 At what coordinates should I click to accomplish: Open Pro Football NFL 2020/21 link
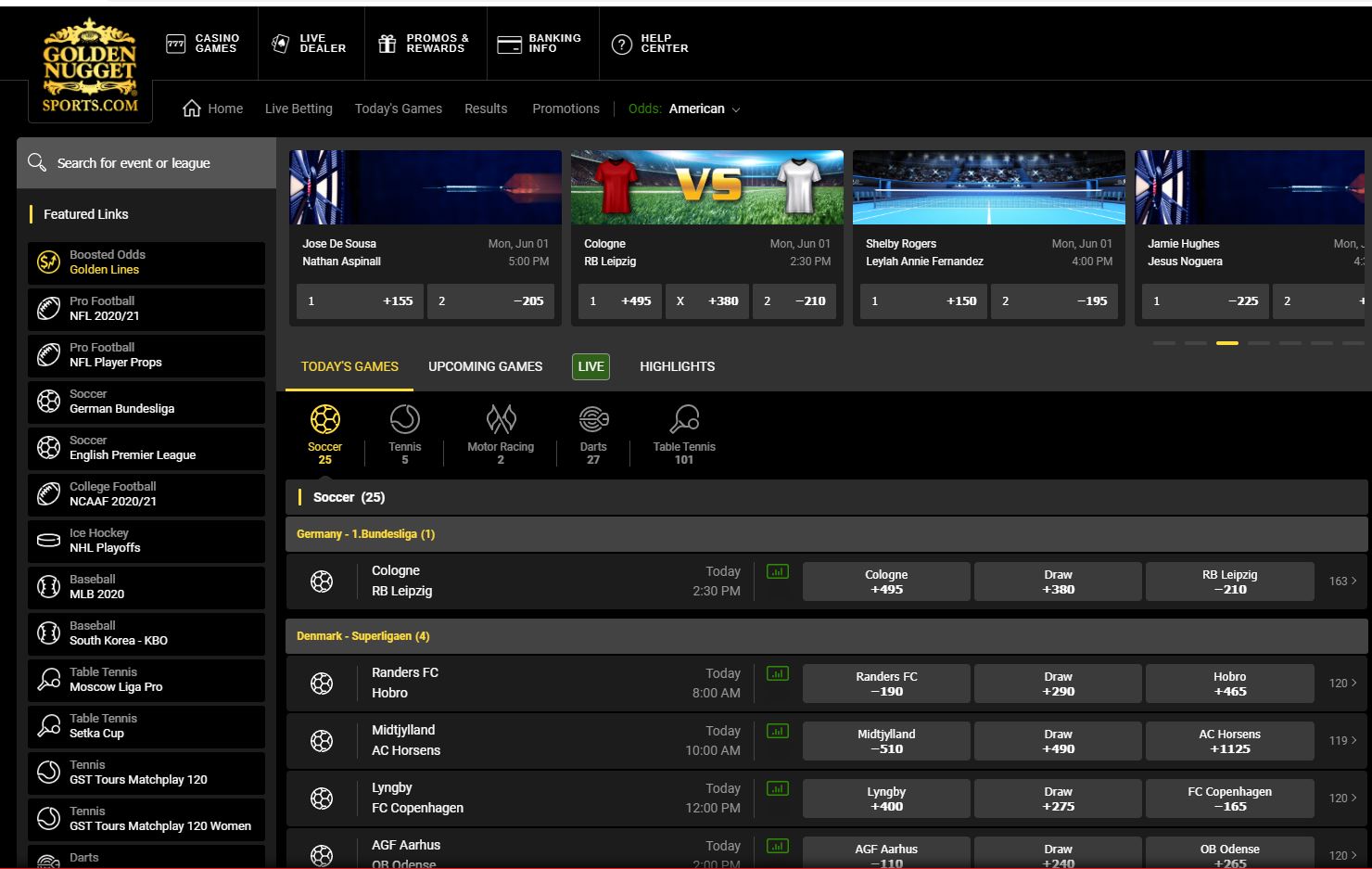coord(146,309)
